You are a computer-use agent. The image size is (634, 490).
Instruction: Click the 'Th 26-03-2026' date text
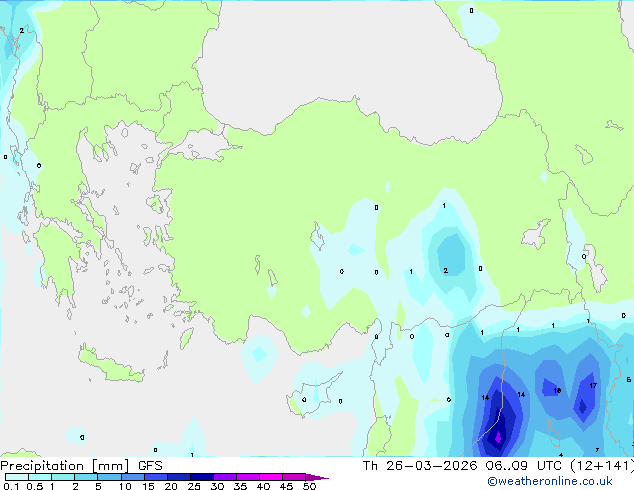tap(420, 466)
